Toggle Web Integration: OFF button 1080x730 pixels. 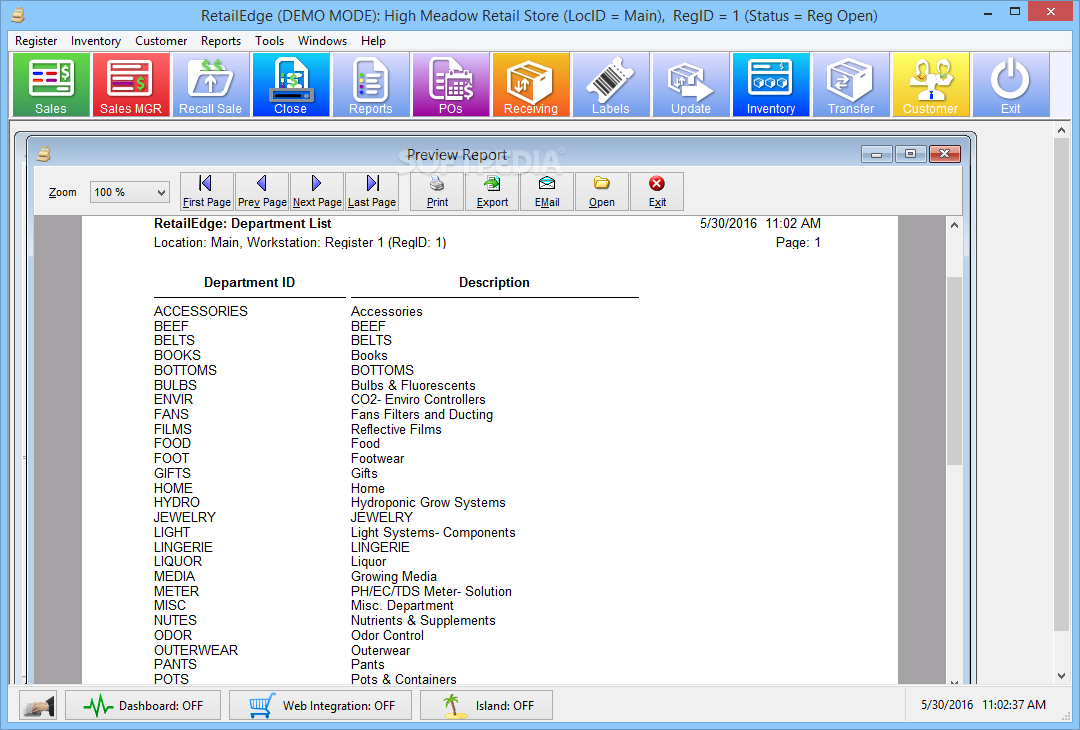[x=320, y=706]
